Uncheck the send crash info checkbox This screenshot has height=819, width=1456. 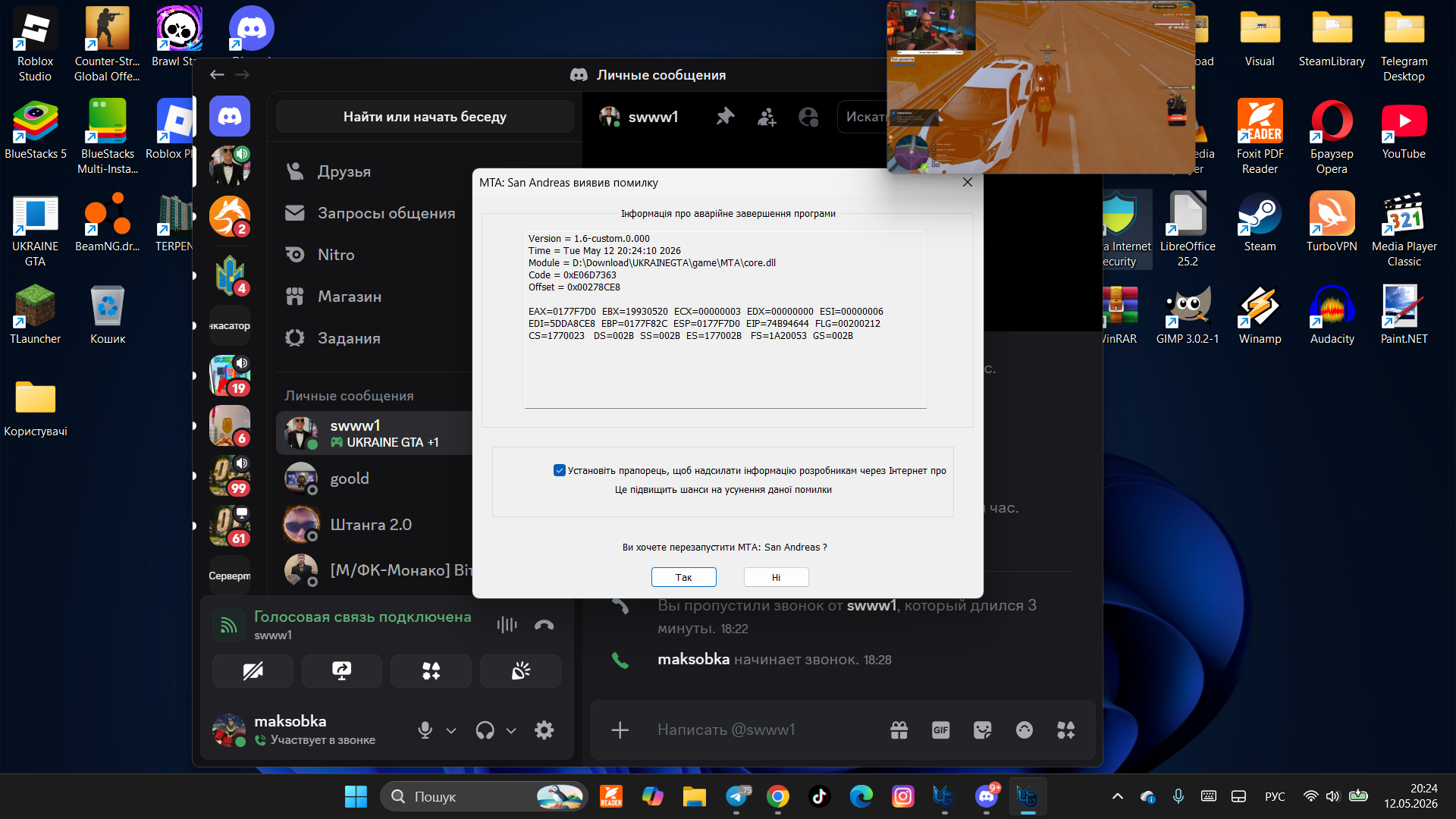click(560, 470)
